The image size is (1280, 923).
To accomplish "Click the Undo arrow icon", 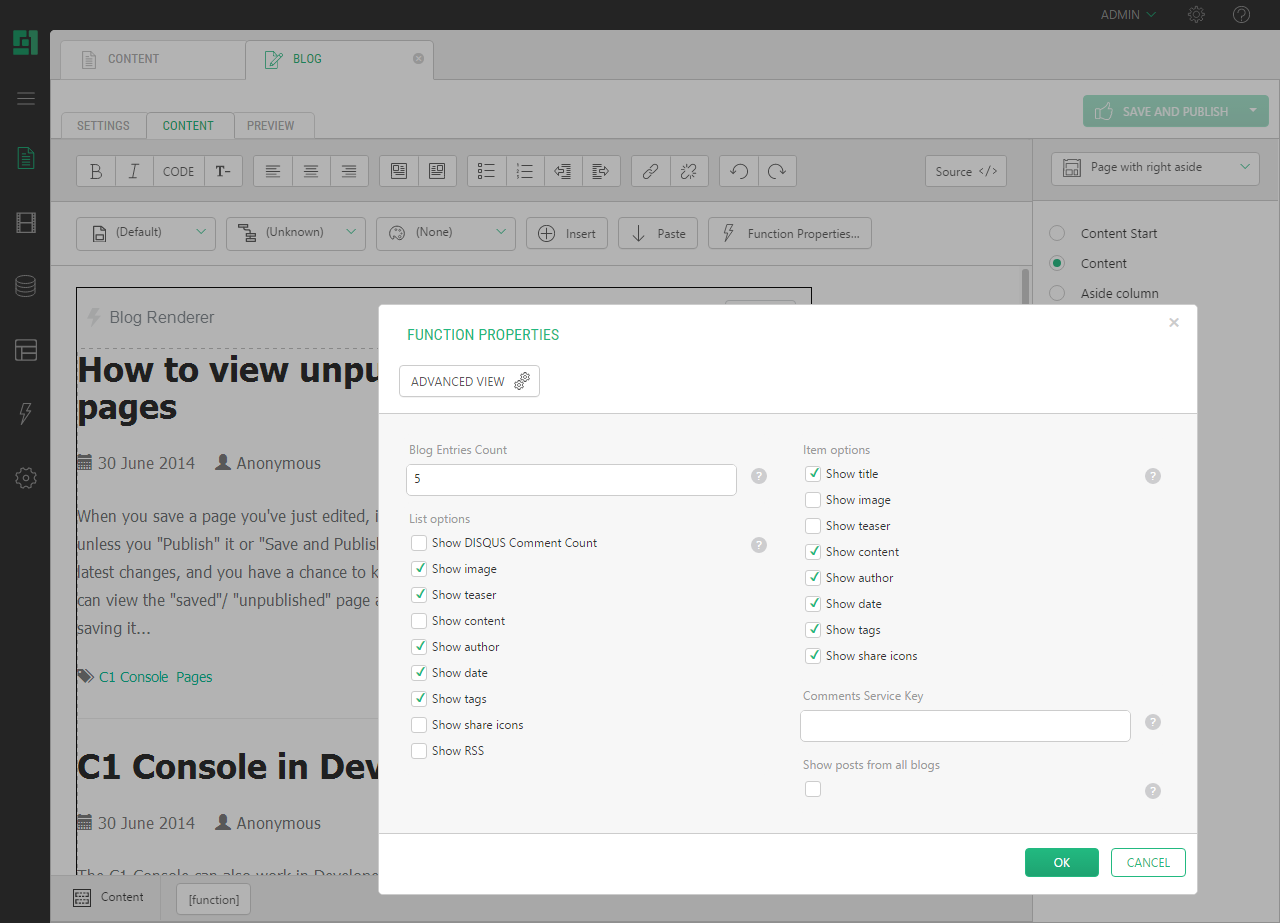I will [739, 171].
